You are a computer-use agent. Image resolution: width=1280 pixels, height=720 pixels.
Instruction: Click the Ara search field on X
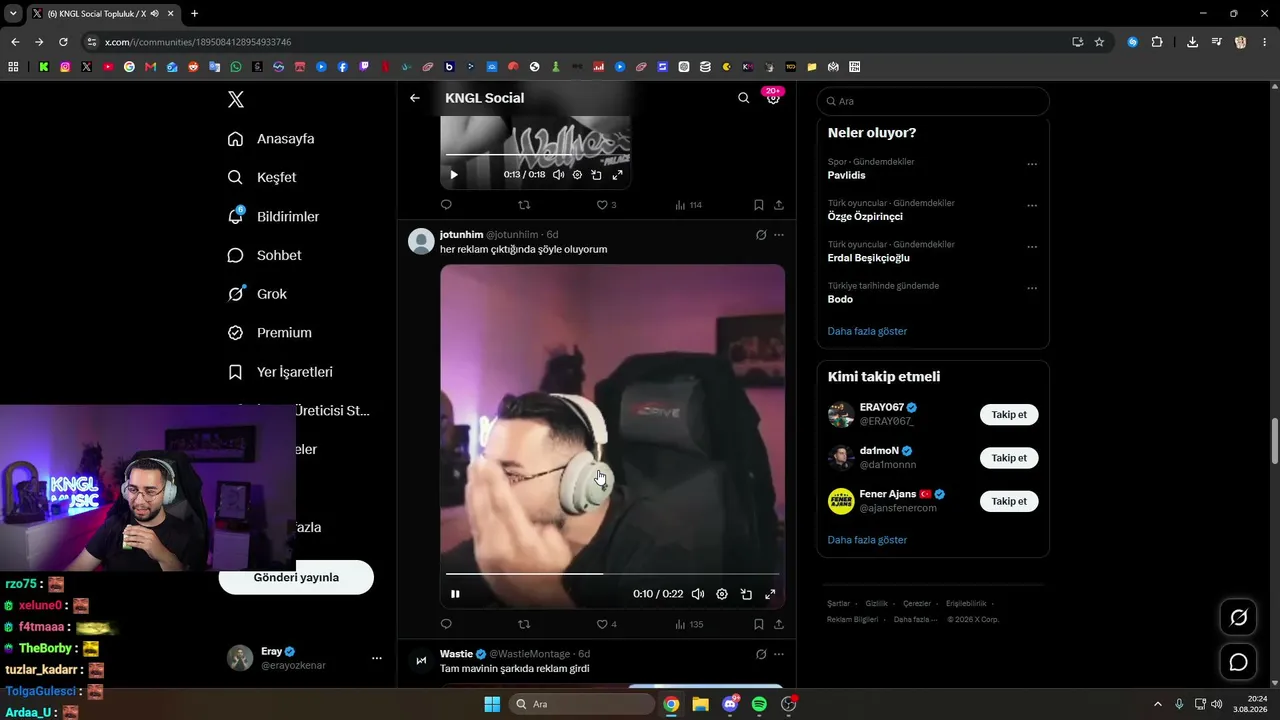(933, 101)
